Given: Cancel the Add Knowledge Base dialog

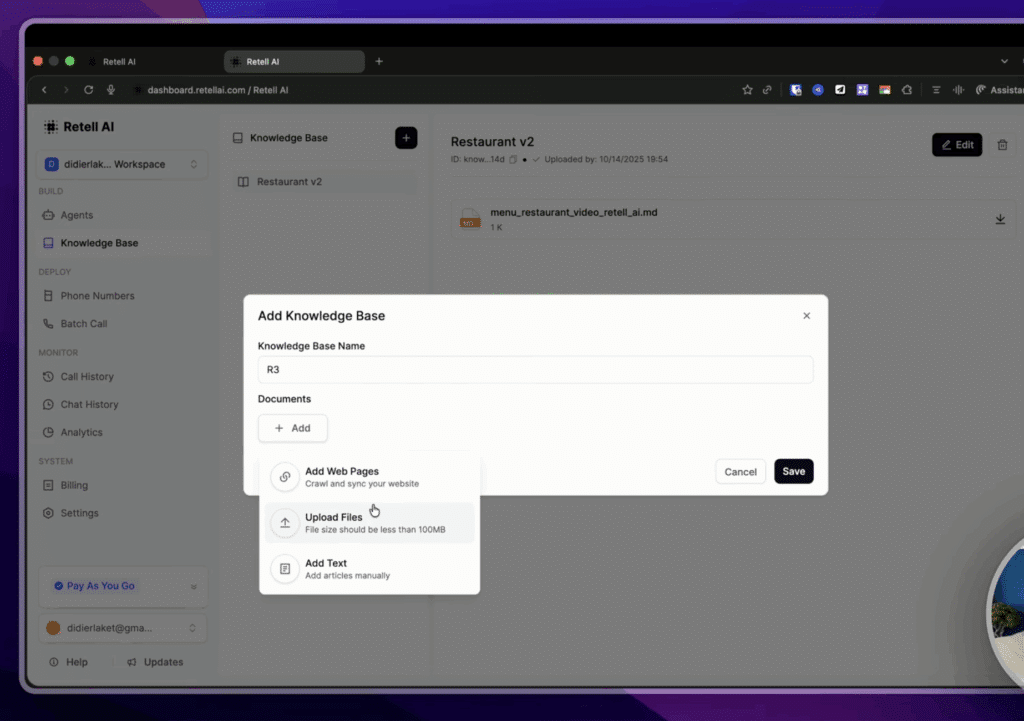Looking at the screenshot, I should click(x=740, y=471).
